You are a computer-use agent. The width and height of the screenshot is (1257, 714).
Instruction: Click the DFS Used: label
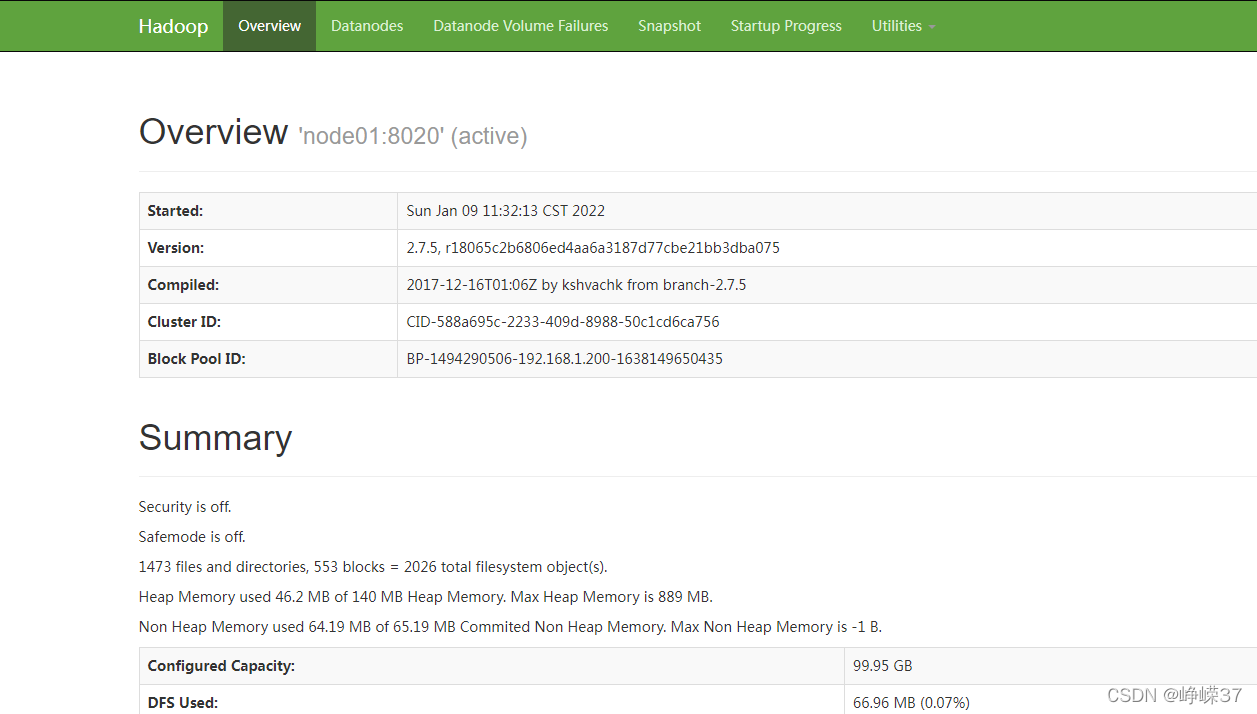182,703
